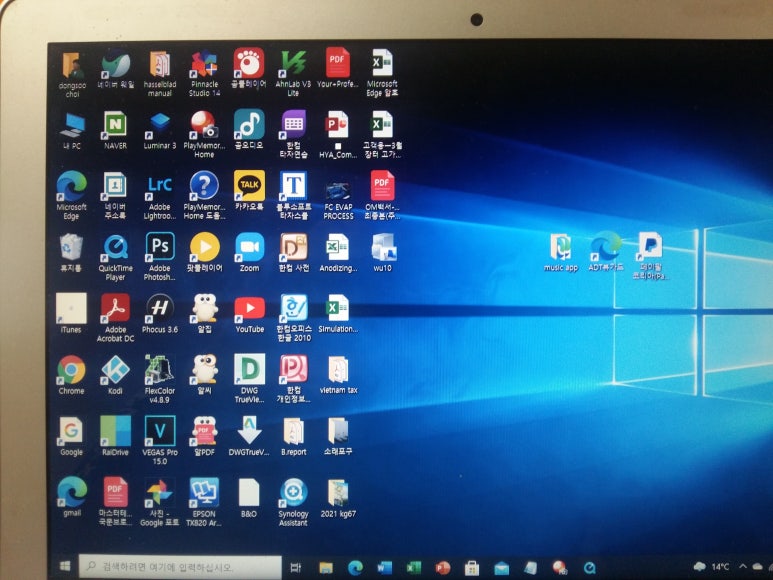This screenshot has height=580, width=773.
Task: Open the Kodi shortcut
Action: (x=115, y=375)
